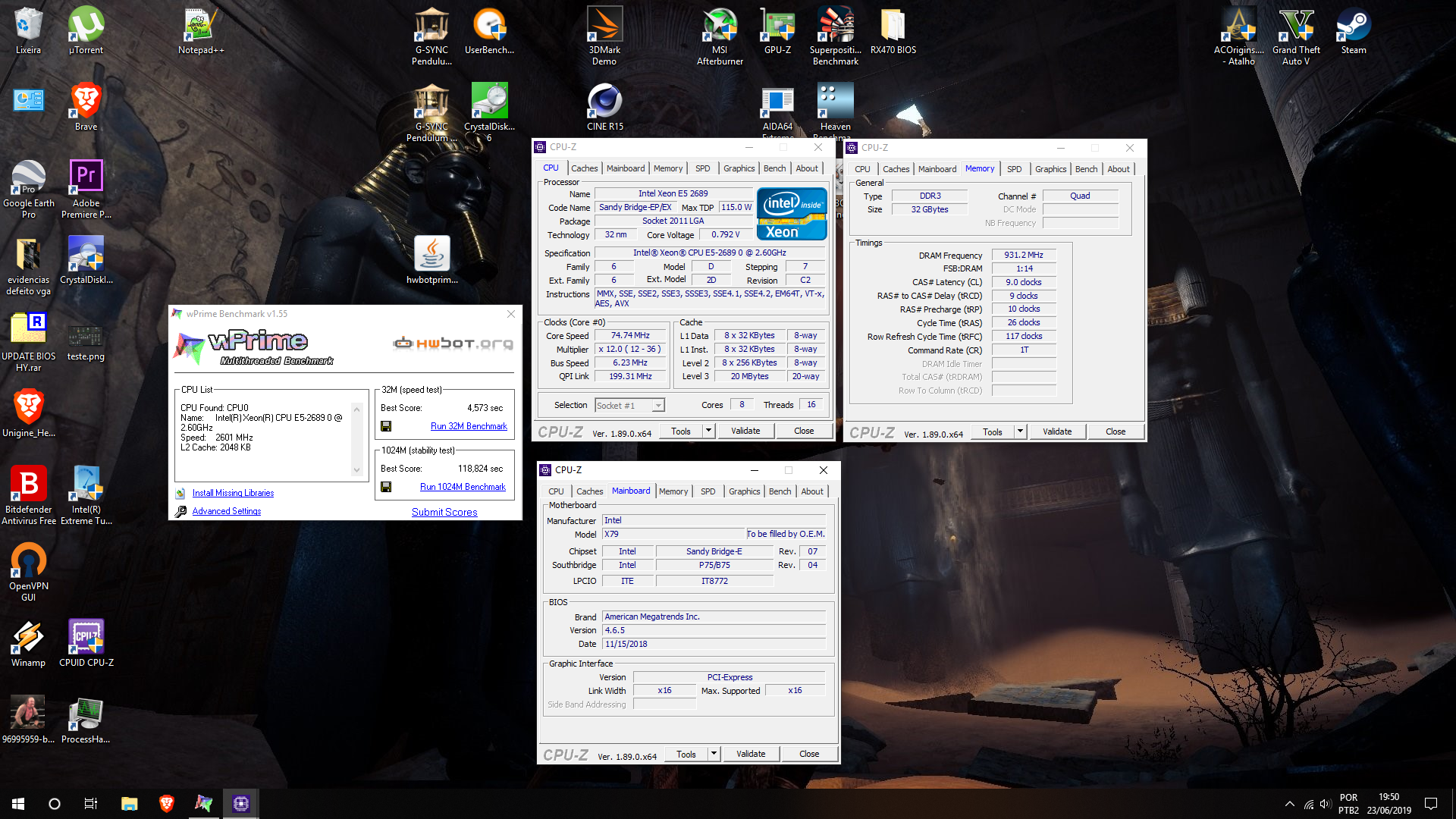Expand Tools dropdown arrow in Mainboard window
Screen dimensions: 1456x819
(x=714, y=754)
